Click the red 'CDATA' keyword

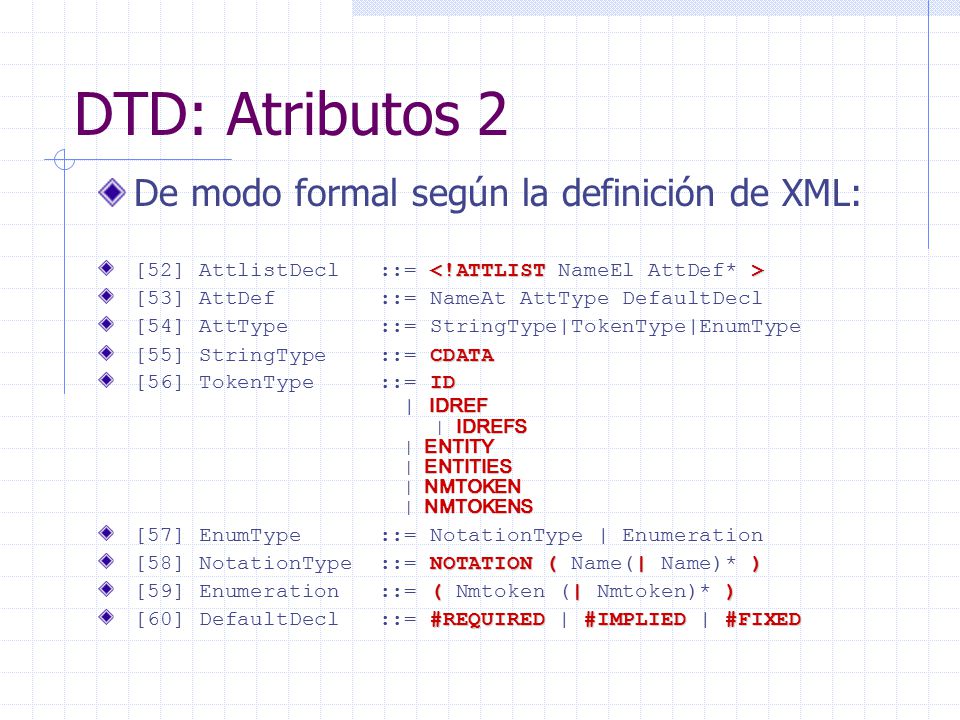coord(462,355)
